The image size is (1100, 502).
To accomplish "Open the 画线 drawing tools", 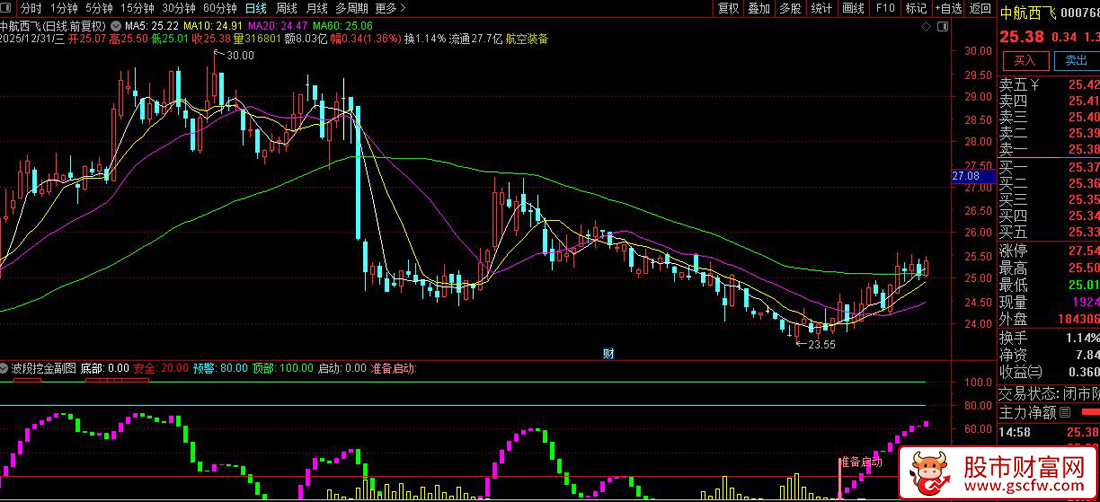I will (x=853, y=8).
